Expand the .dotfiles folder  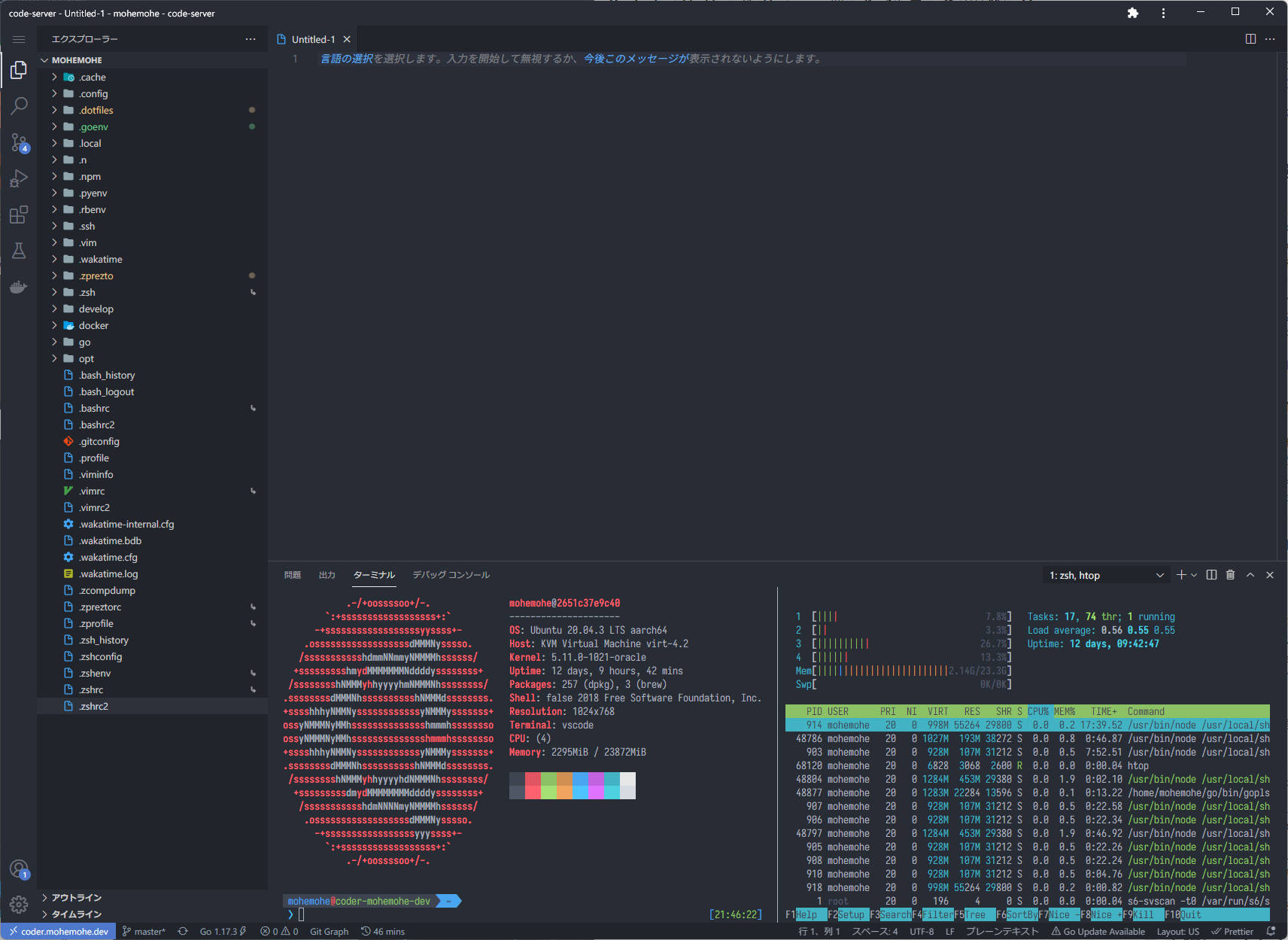[152, 111]
